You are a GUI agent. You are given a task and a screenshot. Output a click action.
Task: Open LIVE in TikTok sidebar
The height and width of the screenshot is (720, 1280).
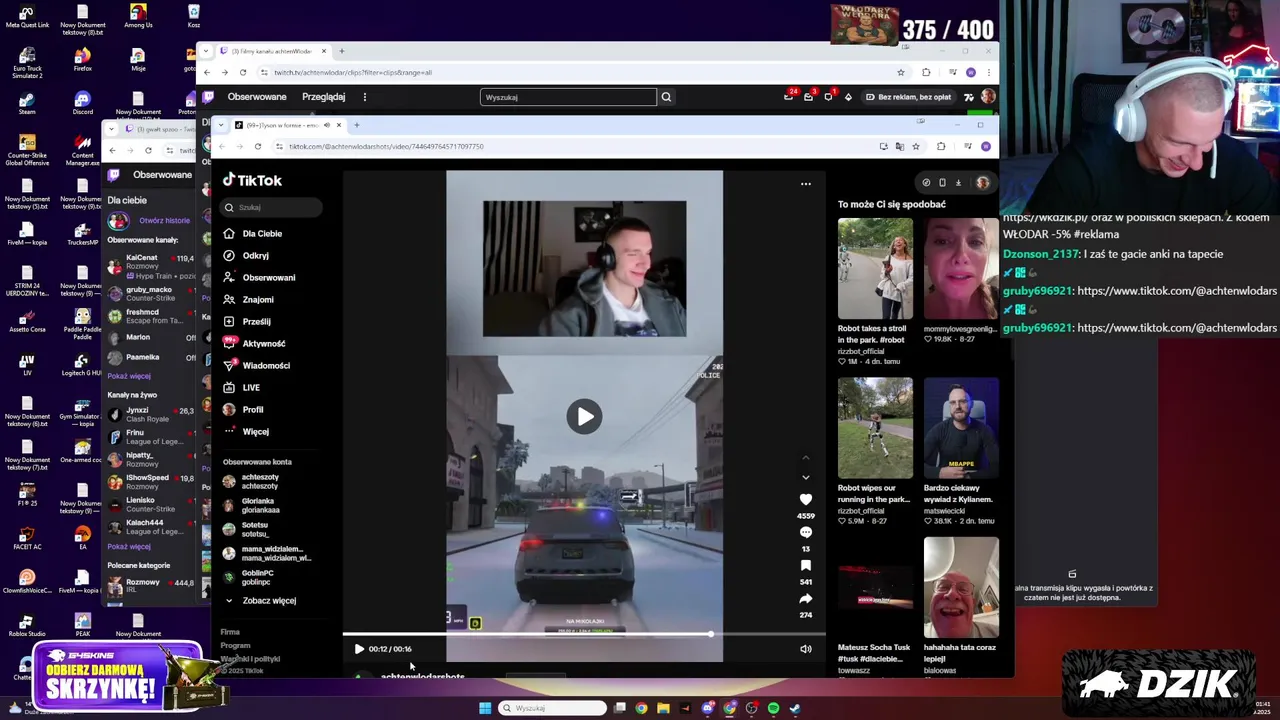pyautogui.click(x=242, y=387)
